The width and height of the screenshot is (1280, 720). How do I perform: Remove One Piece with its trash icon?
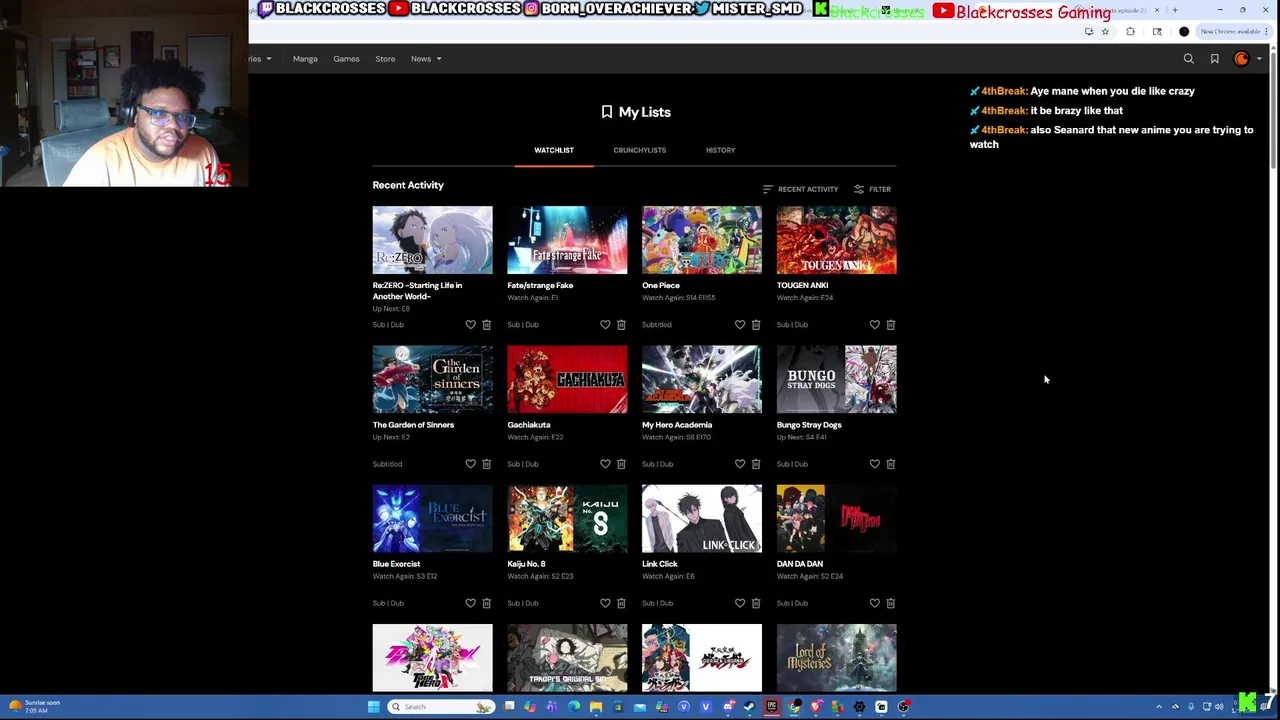(756, 325)
